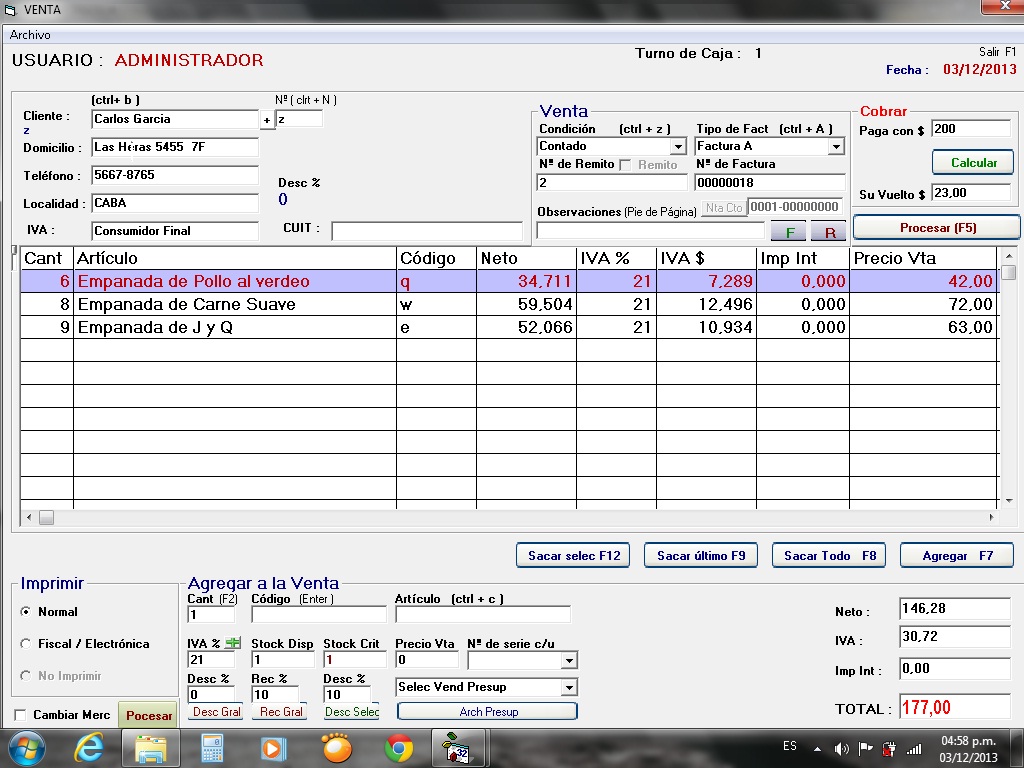
Task: Click the Precio Vta column header
Action: click(x=923, y=258)
